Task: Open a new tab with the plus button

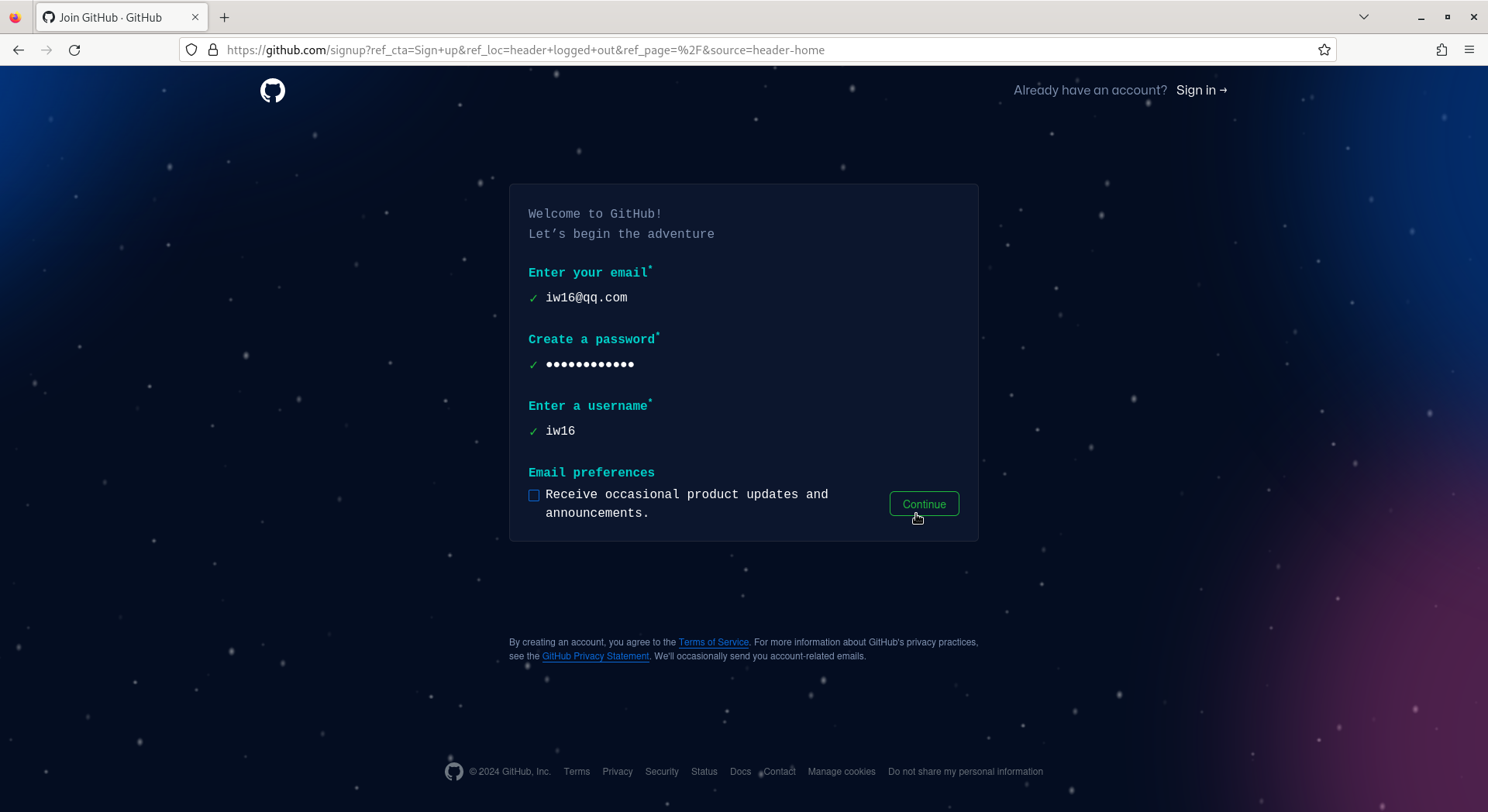Action: 225,17
